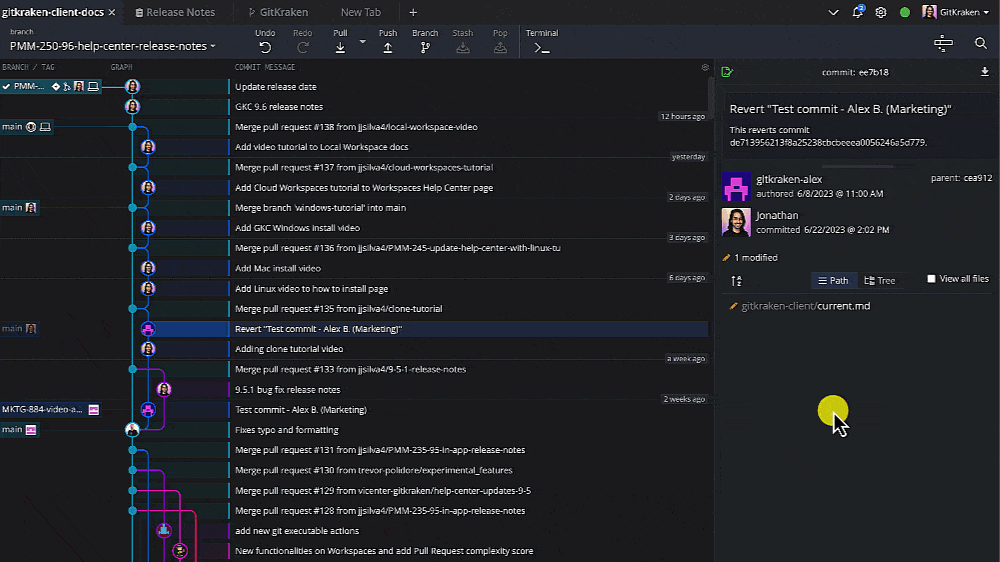Click the green status indicator icon
Screen dimensions: 1000x562
pyautogui.click(x=904, y=12)
